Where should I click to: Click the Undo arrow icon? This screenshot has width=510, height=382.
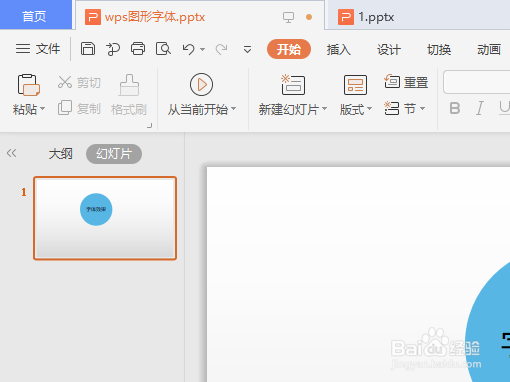(188, 49)
